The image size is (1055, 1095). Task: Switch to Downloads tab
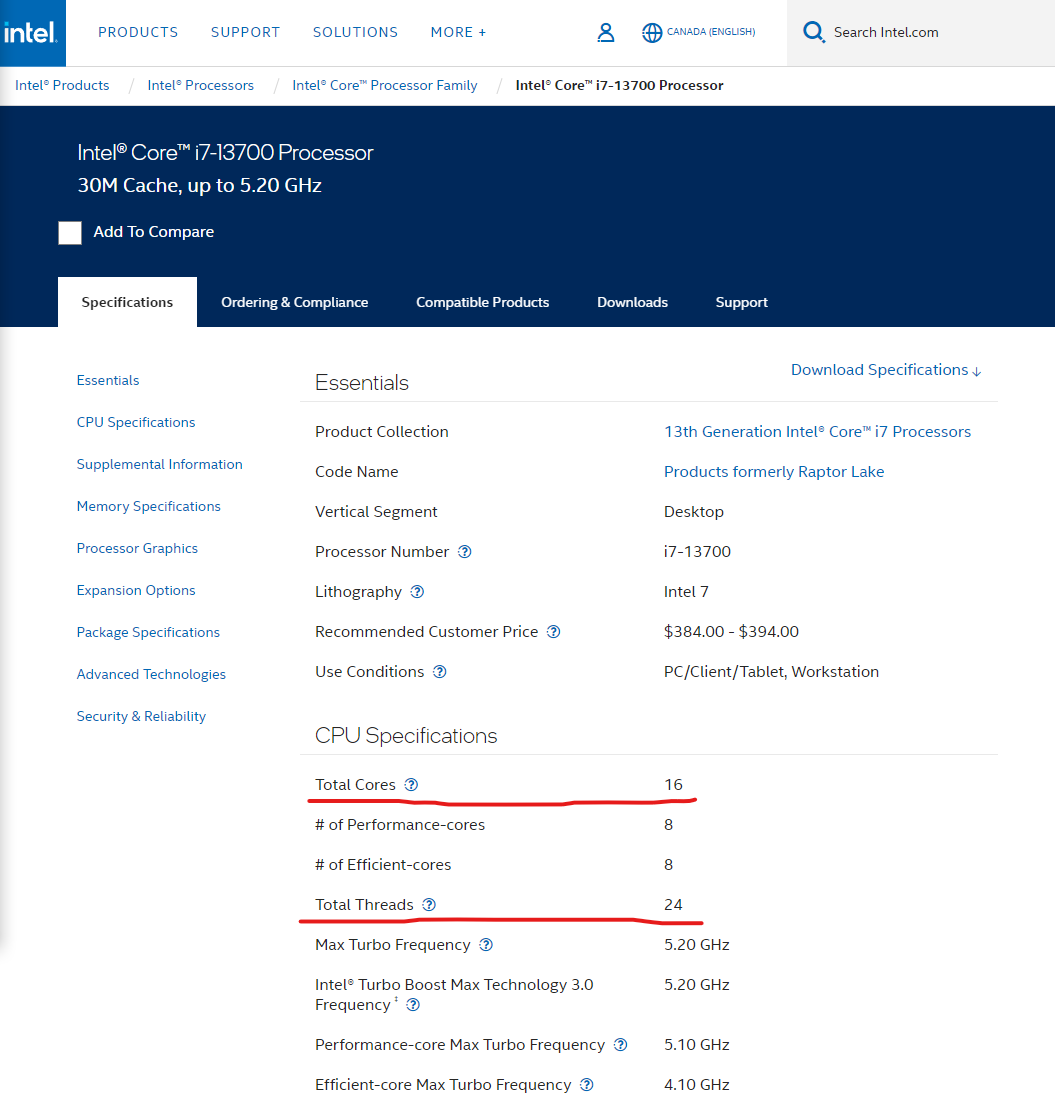633,302
